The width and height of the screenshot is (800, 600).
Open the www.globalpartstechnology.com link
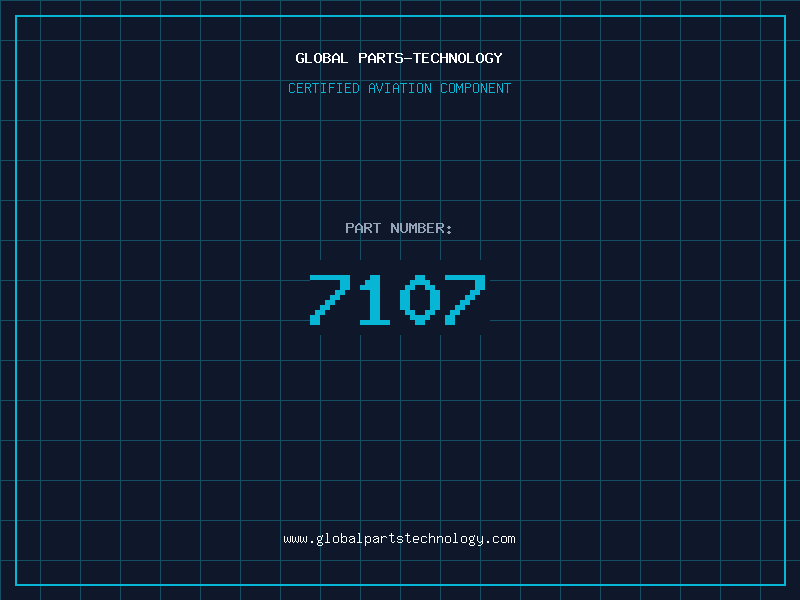399,539
